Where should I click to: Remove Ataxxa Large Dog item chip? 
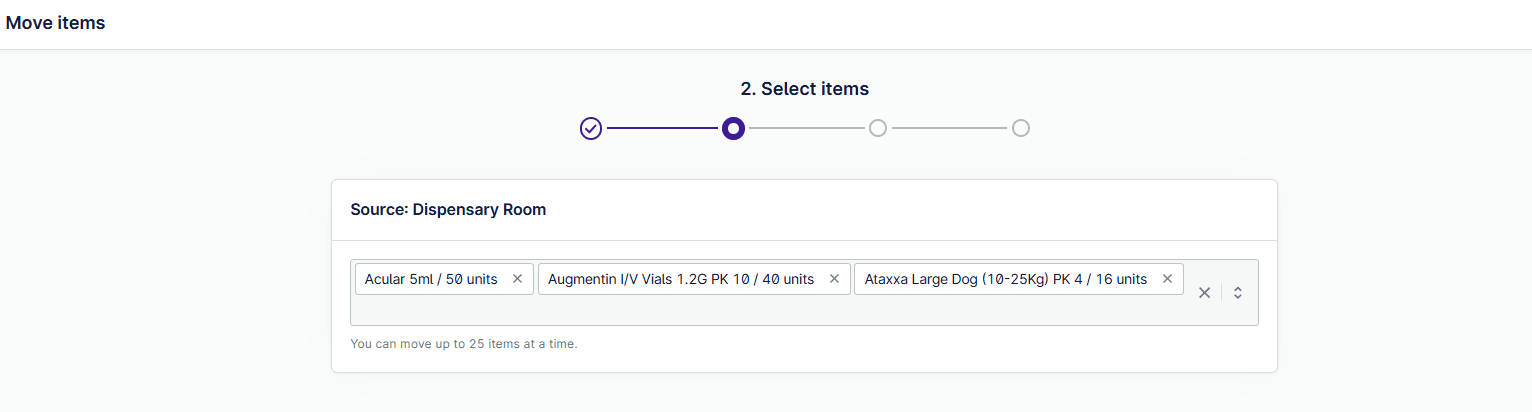tap(1167, 279)
